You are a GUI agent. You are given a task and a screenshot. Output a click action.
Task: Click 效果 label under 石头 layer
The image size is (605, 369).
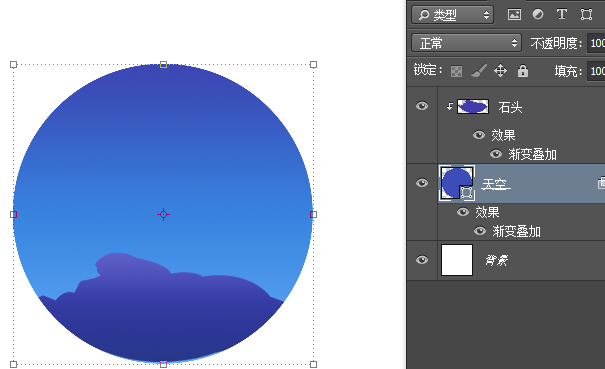(x=503, y=135)
